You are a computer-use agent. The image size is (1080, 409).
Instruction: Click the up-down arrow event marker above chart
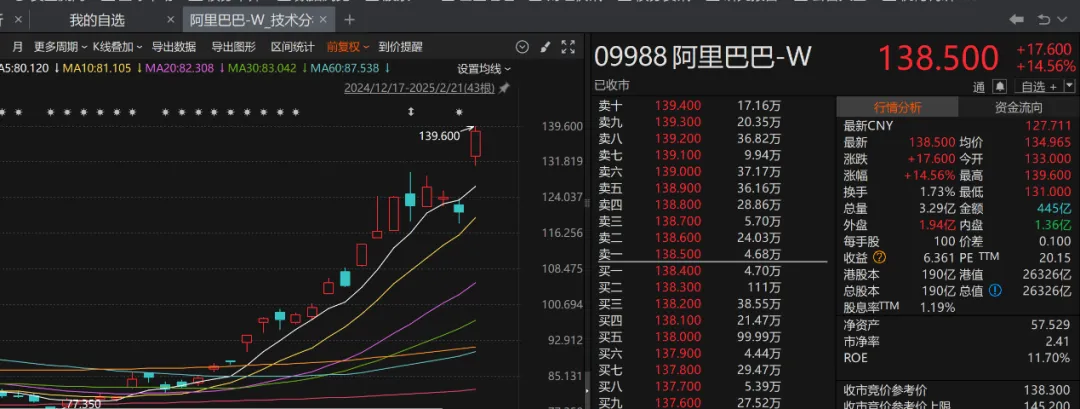411,112
